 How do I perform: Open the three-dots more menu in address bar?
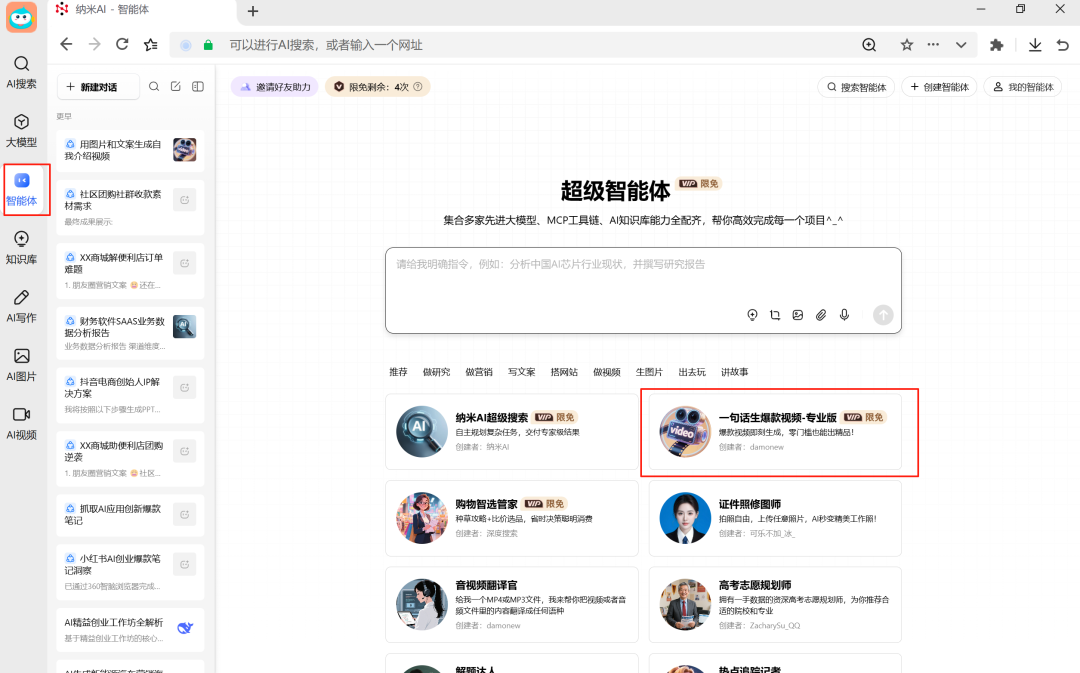click(x=933, y=45)
